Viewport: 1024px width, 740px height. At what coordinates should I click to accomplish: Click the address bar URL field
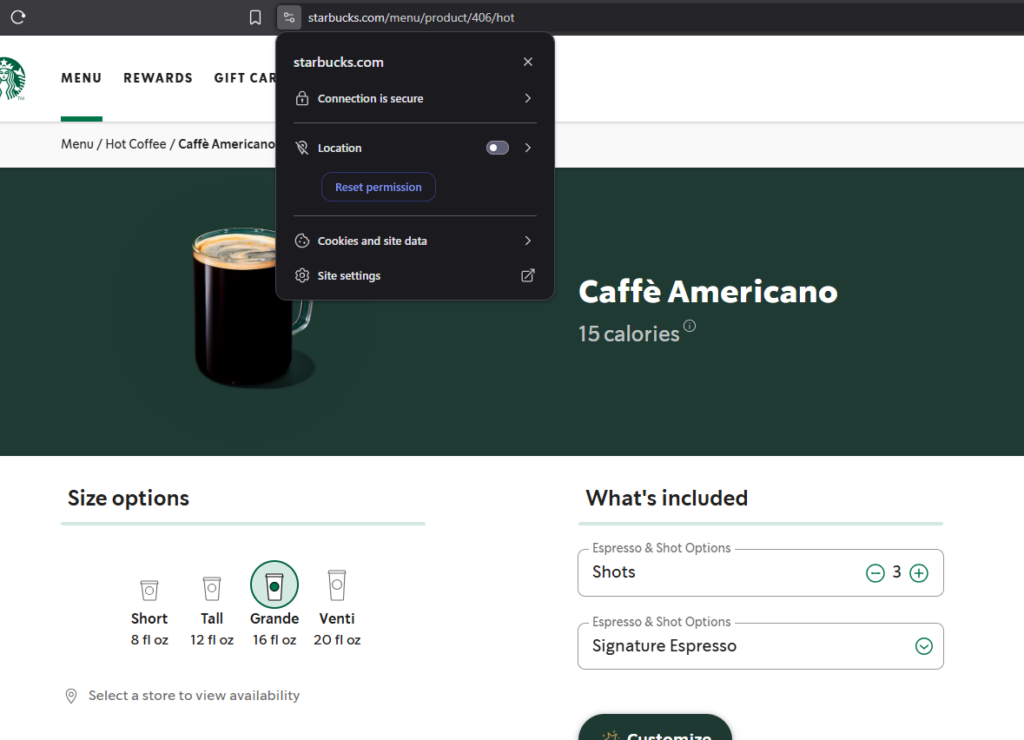(411, 18)
